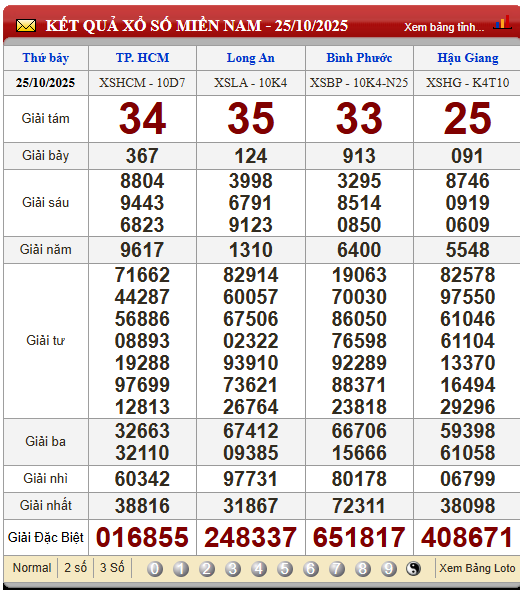Click Giải ba number 32663
520x590 pixels.
(142, 431)
